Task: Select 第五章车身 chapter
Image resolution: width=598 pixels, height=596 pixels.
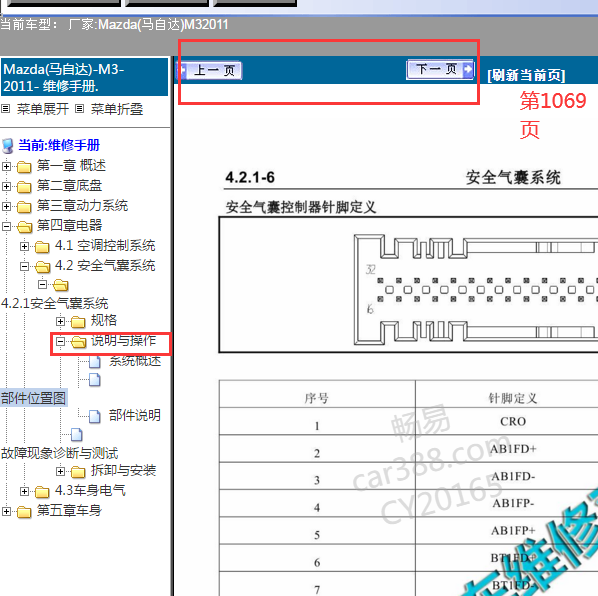Action: tap(69, 510)
